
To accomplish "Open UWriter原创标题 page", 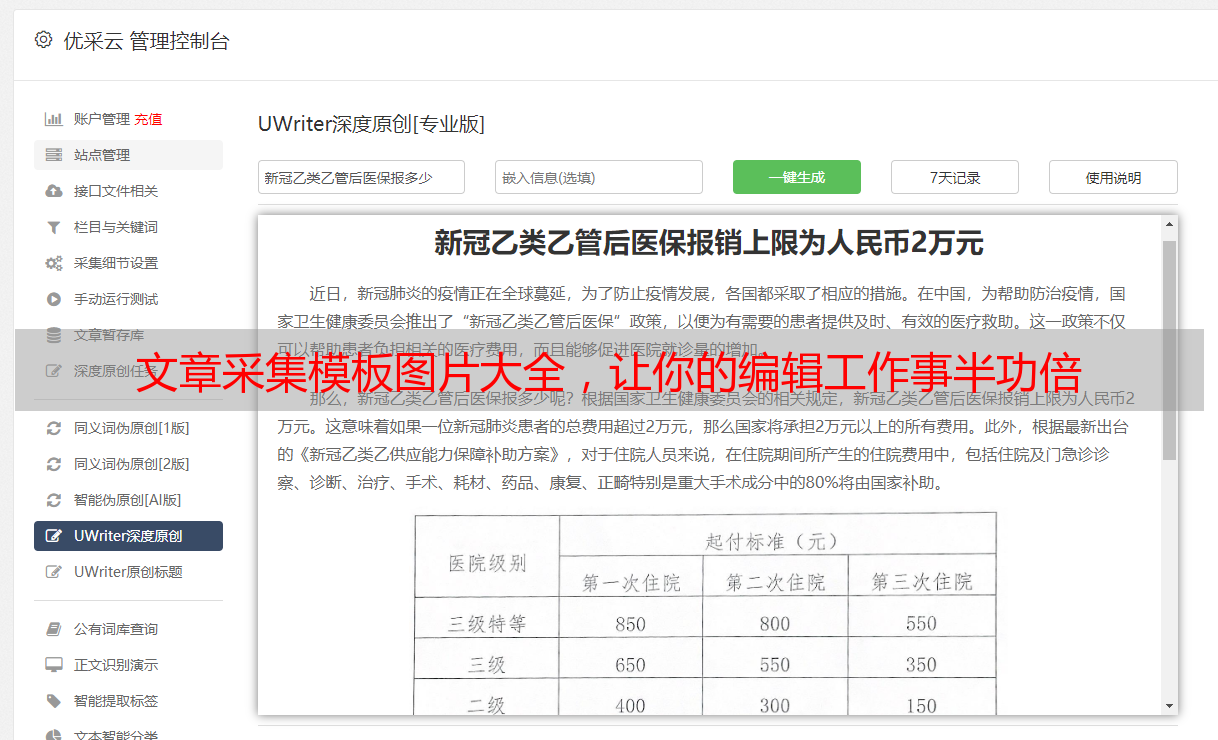I will 128,572.
